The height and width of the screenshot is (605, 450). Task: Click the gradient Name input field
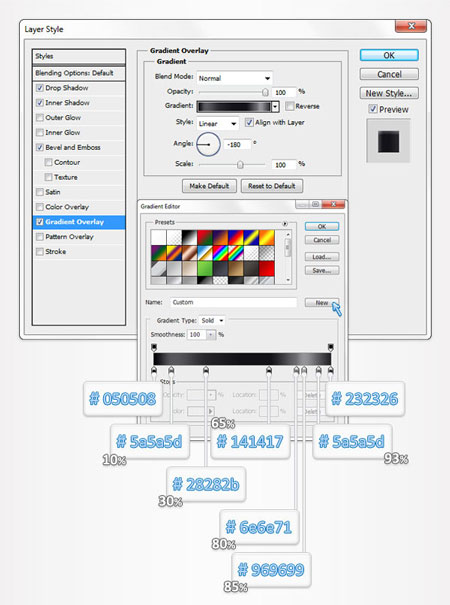[233, 302]
